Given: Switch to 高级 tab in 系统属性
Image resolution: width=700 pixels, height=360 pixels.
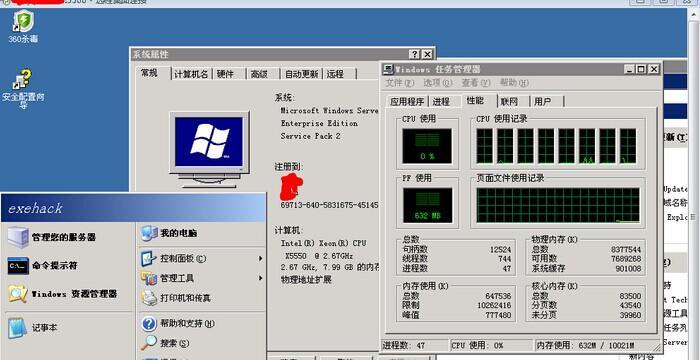Looking at the screenshot, I should (x=259, y=74).
